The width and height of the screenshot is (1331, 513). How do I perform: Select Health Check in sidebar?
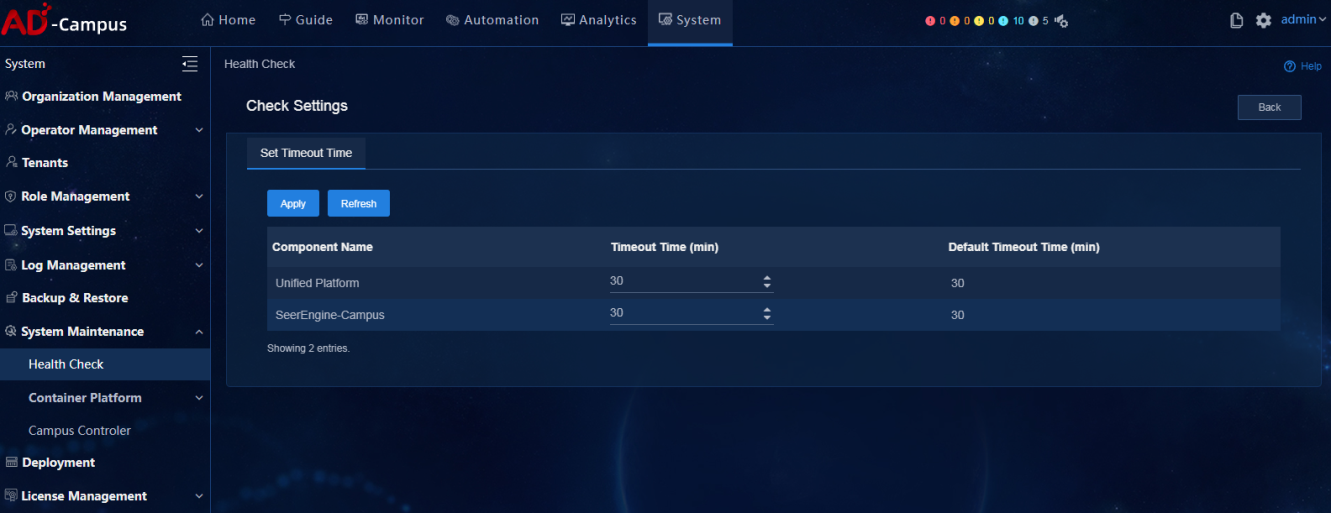point(105,364)
